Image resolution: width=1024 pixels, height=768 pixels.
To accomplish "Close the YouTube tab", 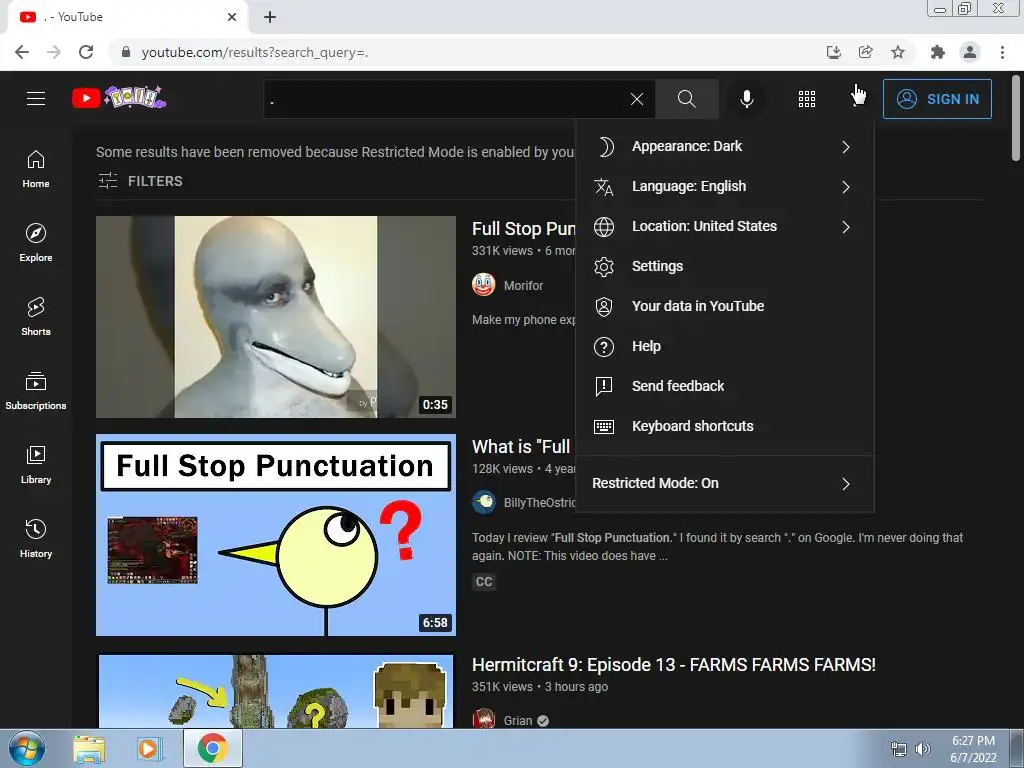I will [232, 17].
